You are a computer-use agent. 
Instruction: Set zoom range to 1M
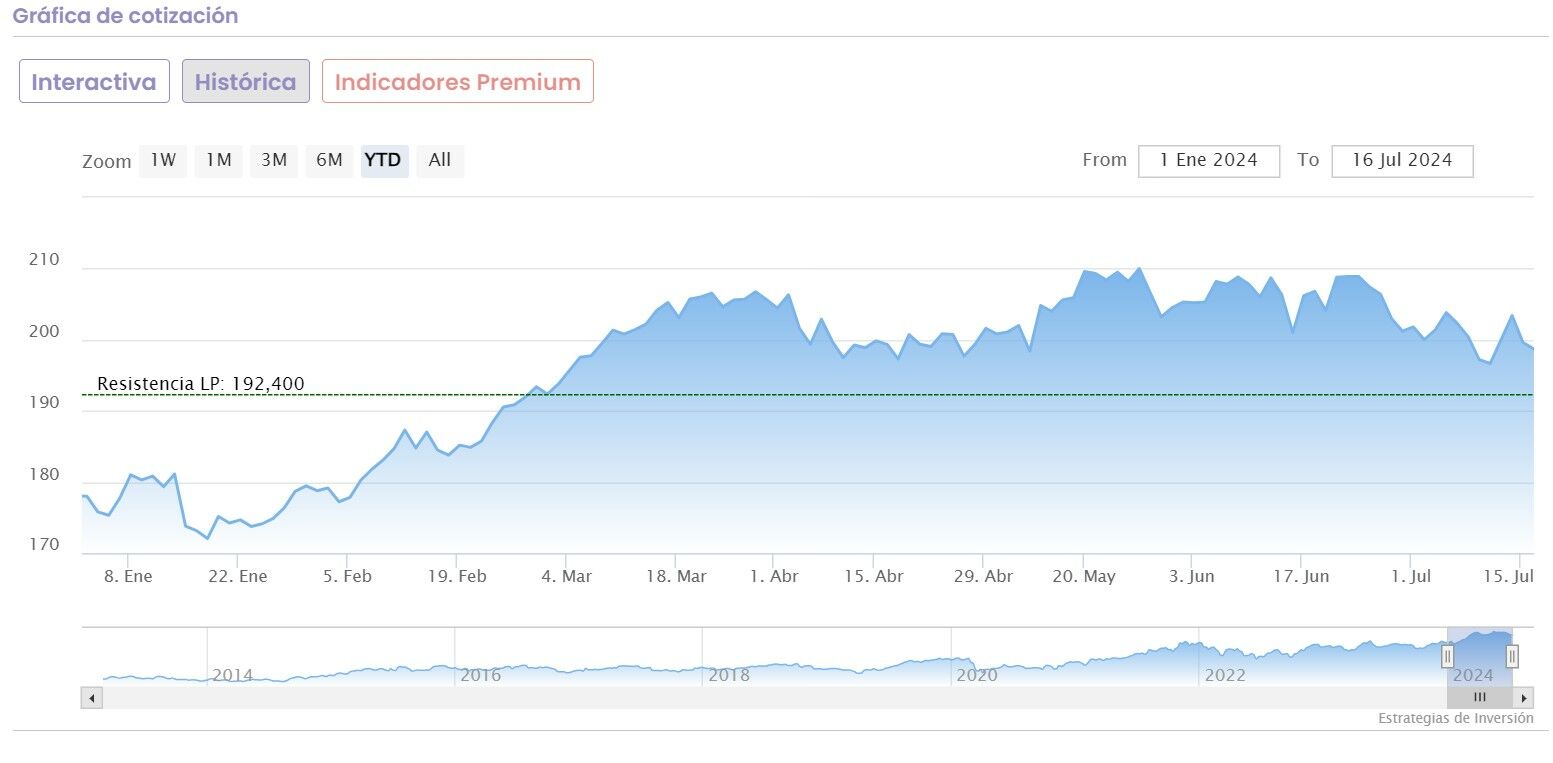[x=218, y=160]
